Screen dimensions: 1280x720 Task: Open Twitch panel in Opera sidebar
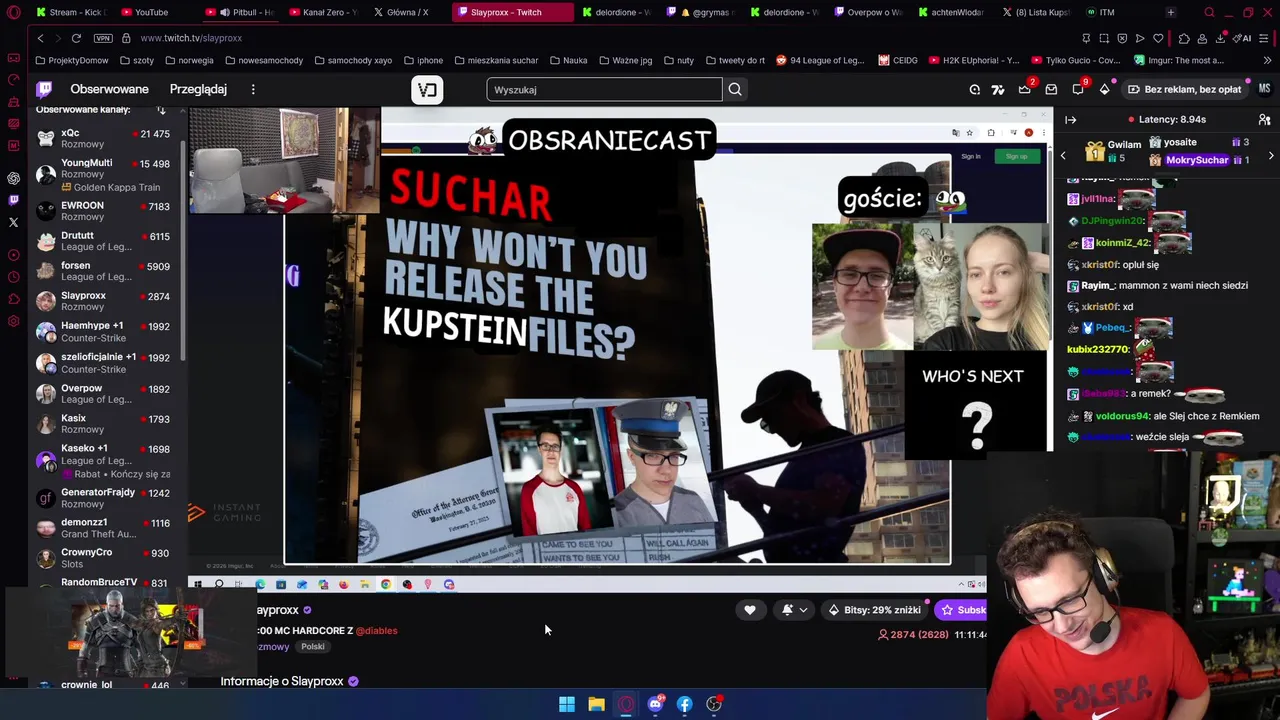[x=13, y=200]
